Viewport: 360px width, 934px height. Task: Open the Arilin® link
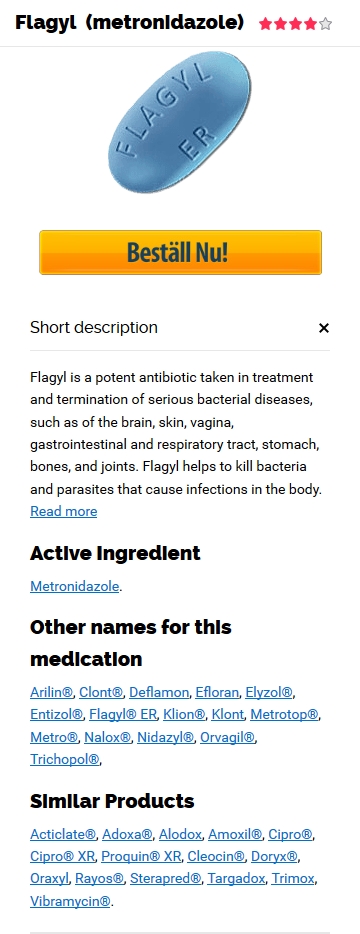[52, 692]
